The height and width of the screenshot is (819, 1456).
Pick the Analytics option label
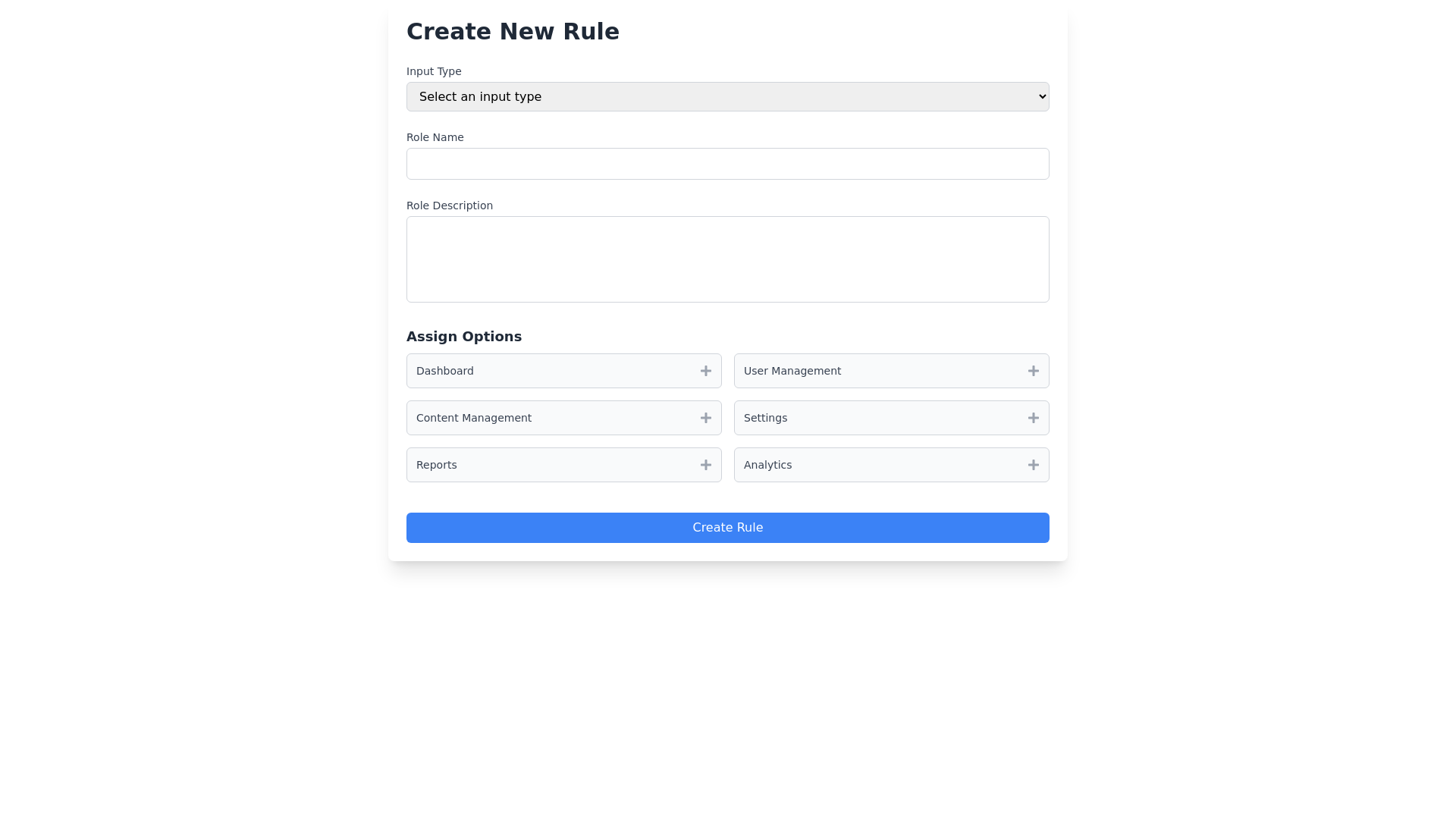coord(767,465)
